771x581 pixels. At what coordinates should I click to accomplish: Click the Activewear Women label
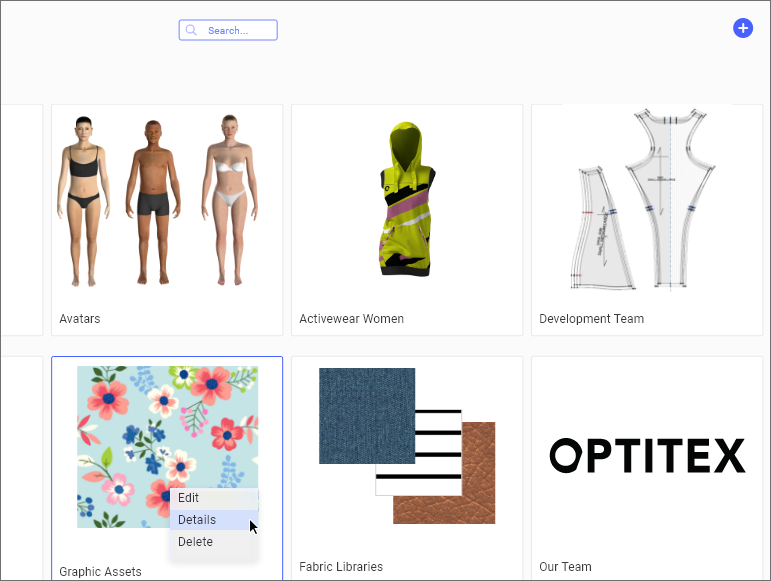click(352, 319)
